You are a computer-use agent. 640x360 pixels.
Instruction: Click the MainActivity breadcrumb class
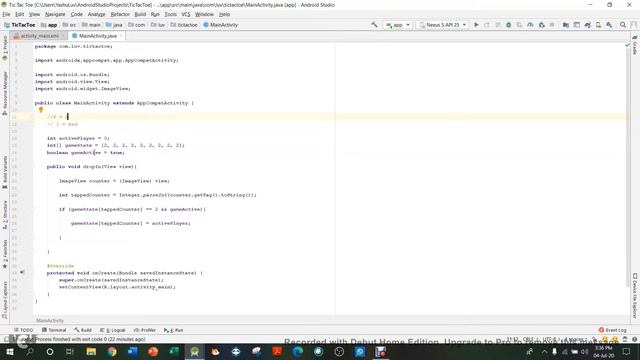221,25
